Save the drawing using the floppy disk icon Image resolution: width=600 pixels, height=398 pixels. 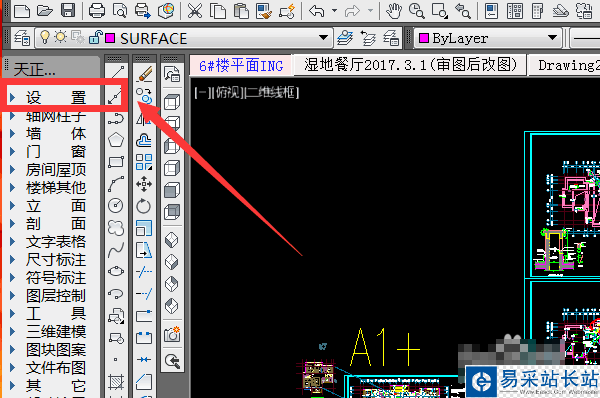tap(68, 10)
